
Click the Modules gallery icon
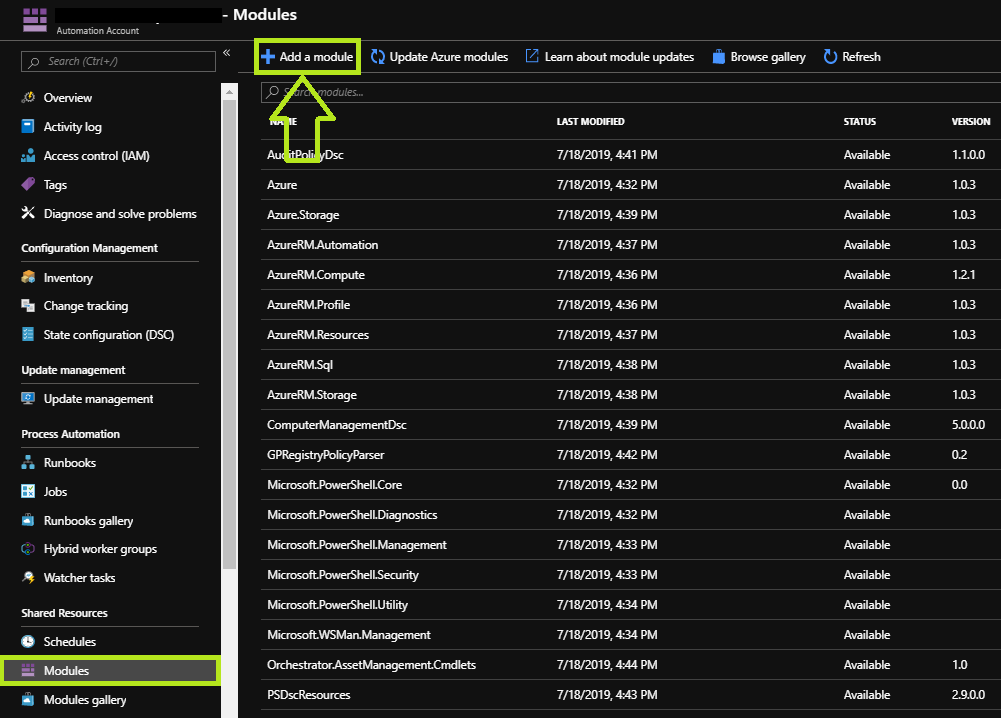[28, 699]
